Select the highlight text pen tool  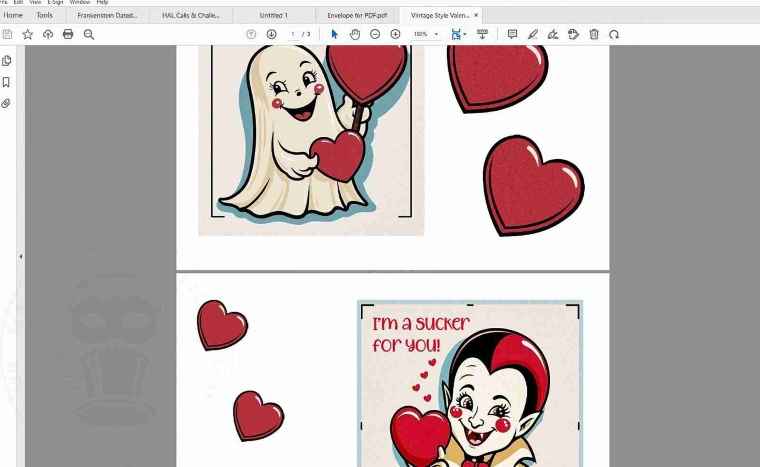click(x=532, y=34)
